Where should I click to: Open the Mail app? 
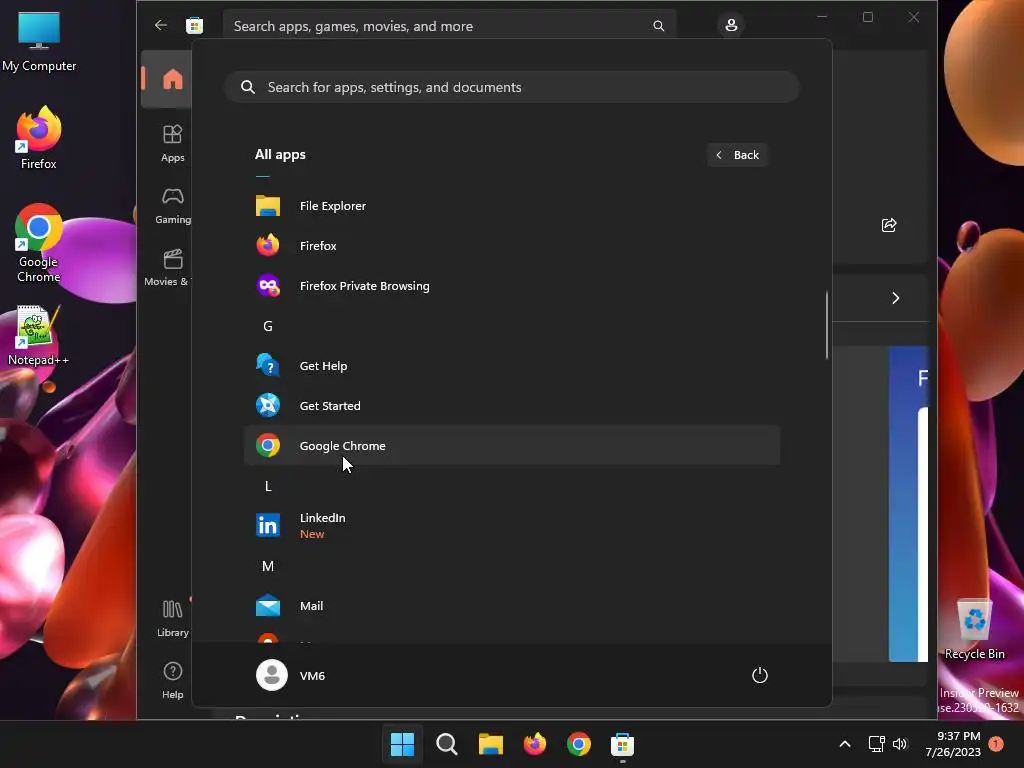[512, 605]
